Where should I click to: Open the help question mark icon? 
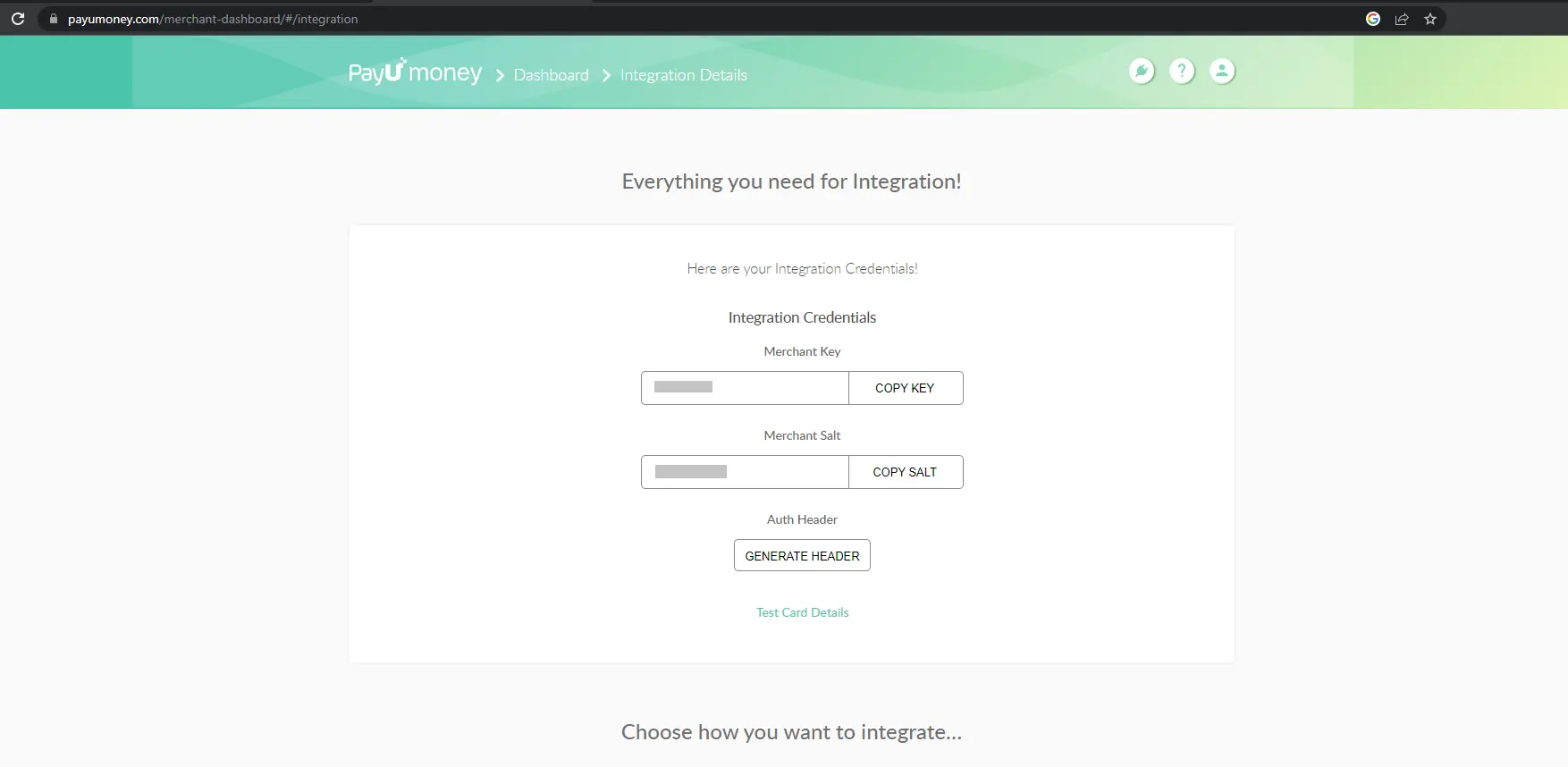click(x=1182, y=71)
